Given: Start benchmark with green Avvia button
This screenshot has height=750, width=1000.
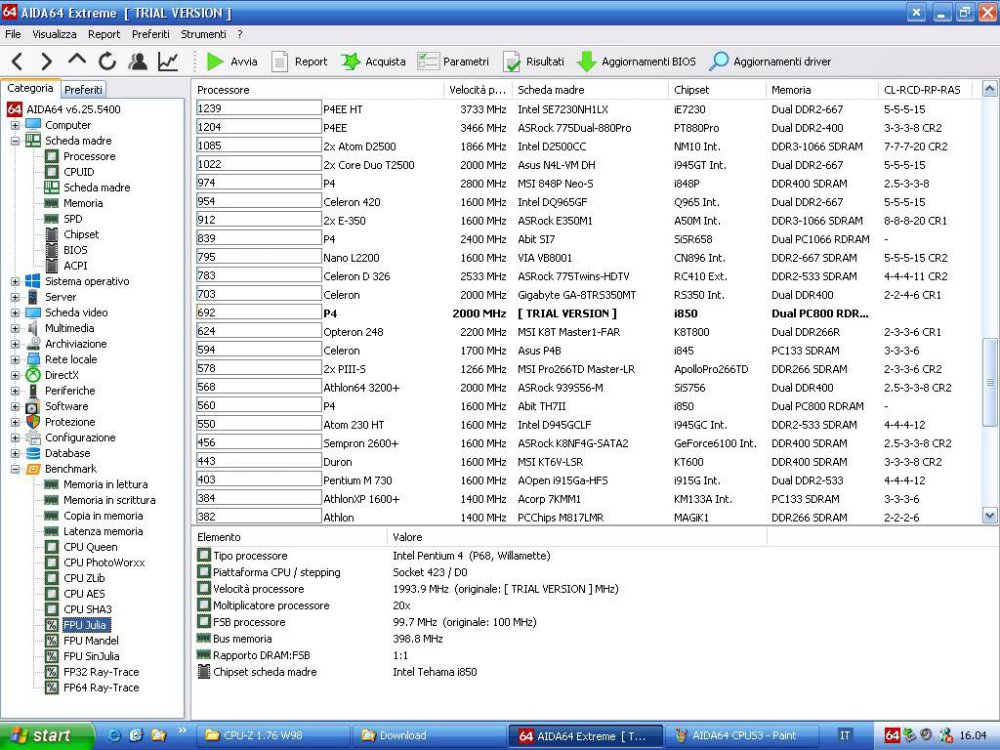Looking at the screenshot, I should 231,62.
